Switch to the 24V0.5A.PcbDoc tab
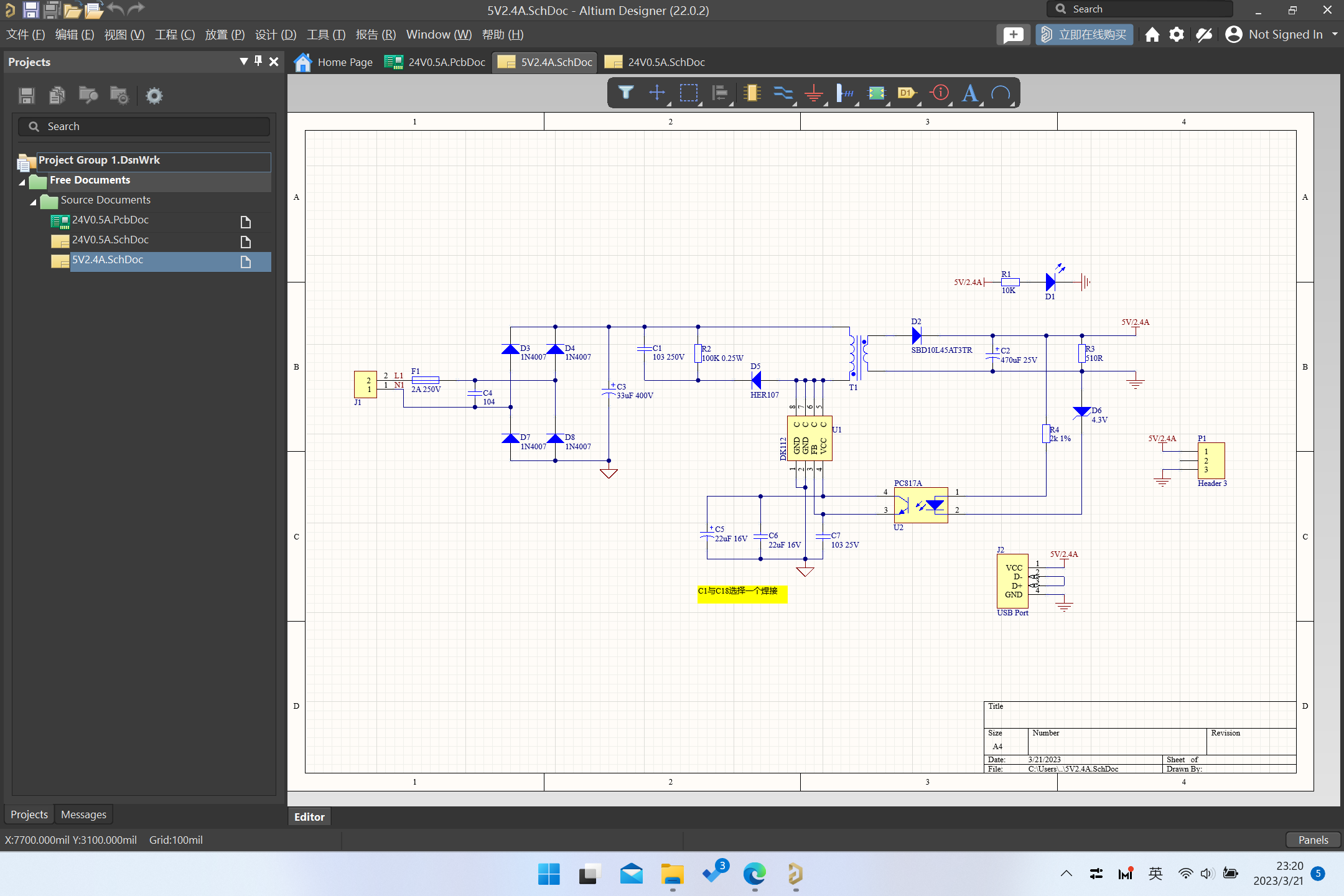The height and width of the screenshot is (896, 1344). point(435,62)
